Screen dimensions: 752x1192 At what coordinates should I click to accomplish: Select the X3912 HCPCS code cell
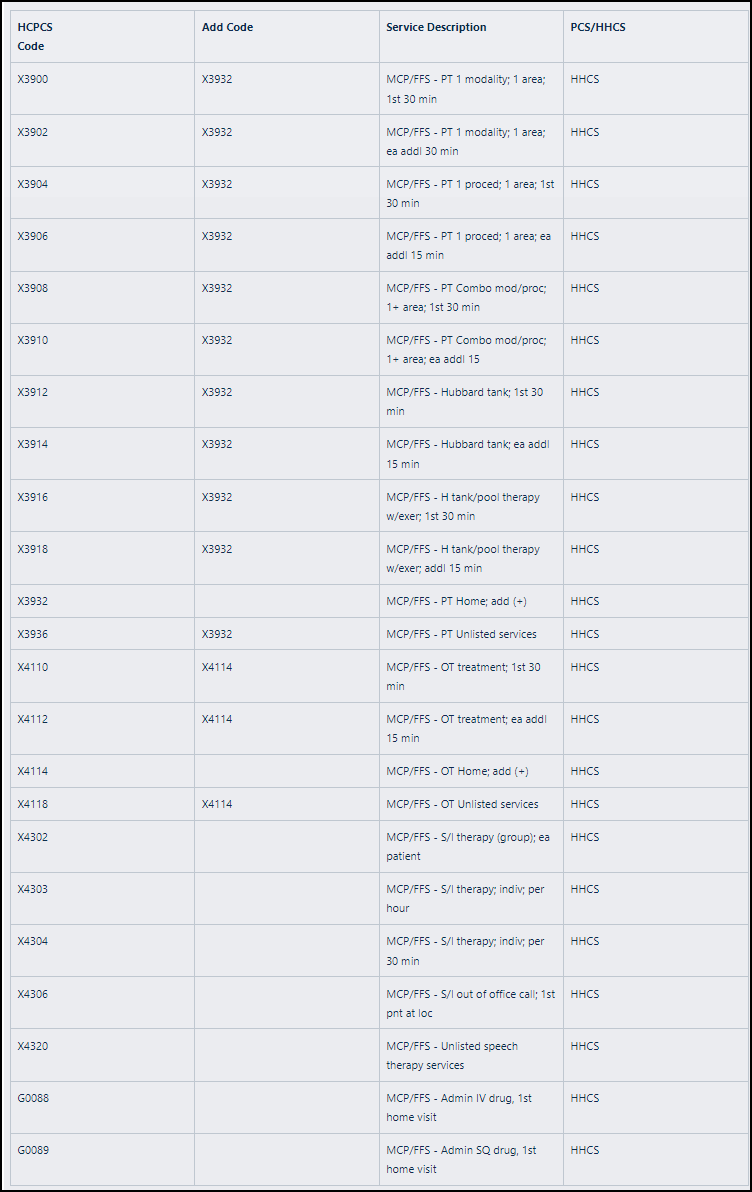point(33,393)
